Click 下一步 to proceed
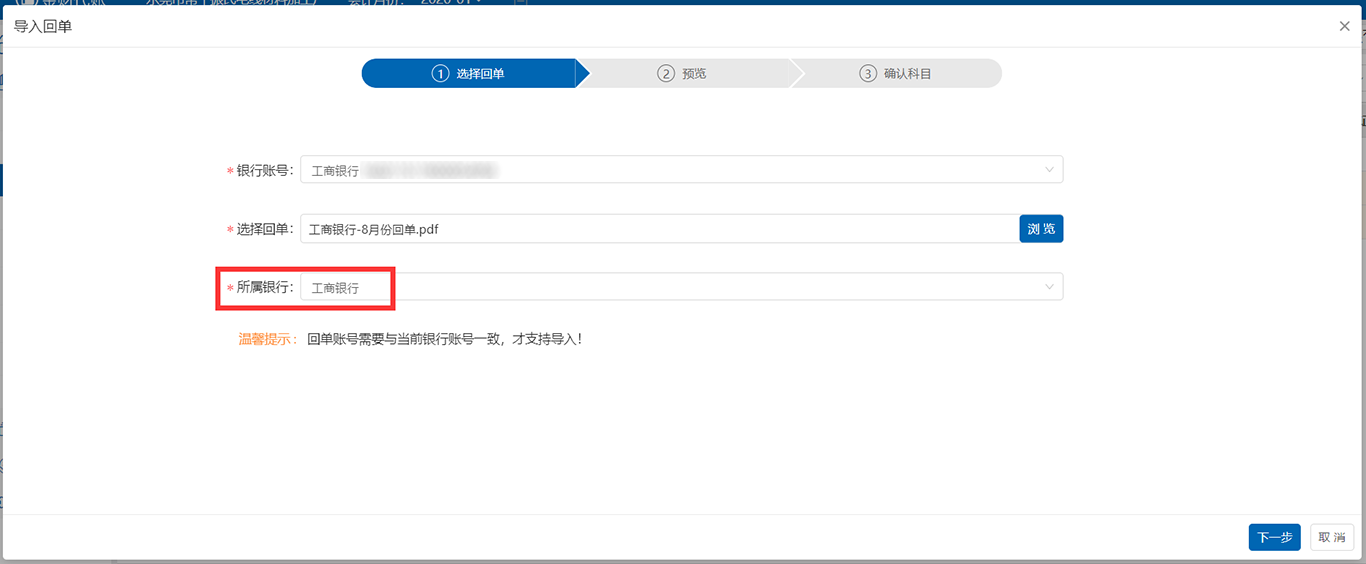The image size is (1366, 564). point(1274,538)
